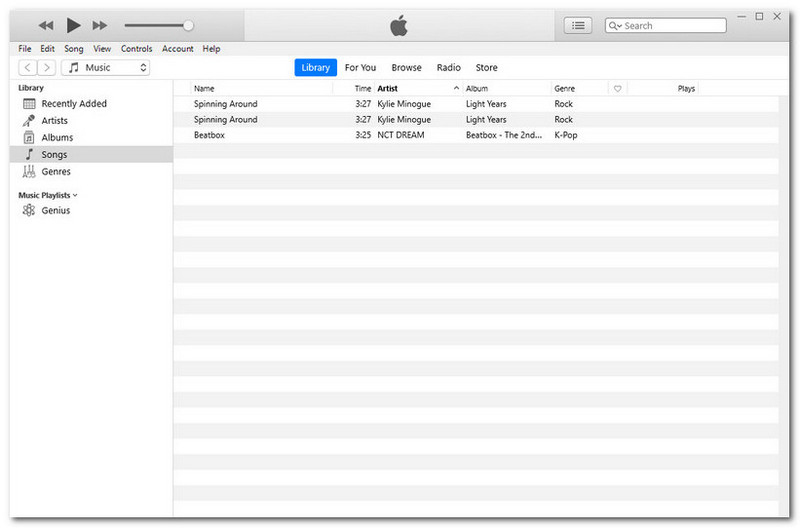Select Artists in the sidebar
Viewport: 800px width, 528px height.
click(x=91, y=120)
